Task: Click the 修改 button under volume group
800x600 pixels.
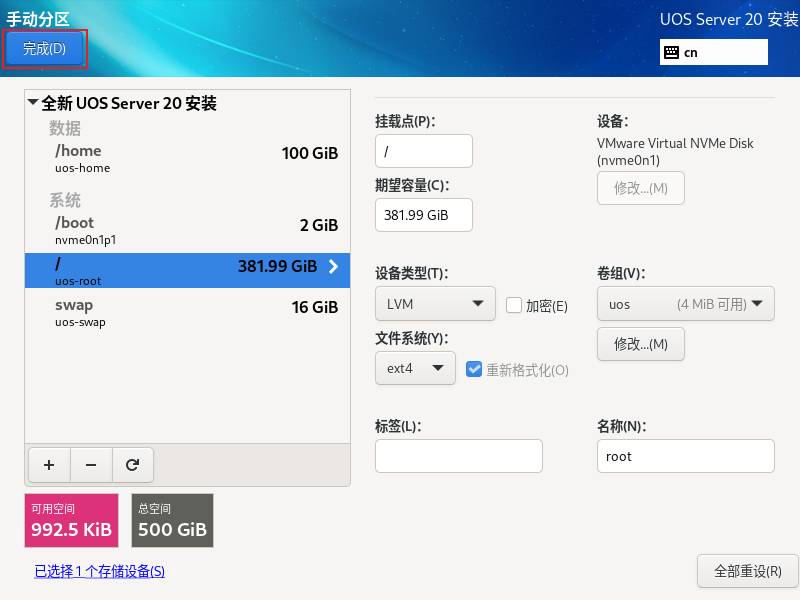Action: (640, 344)
